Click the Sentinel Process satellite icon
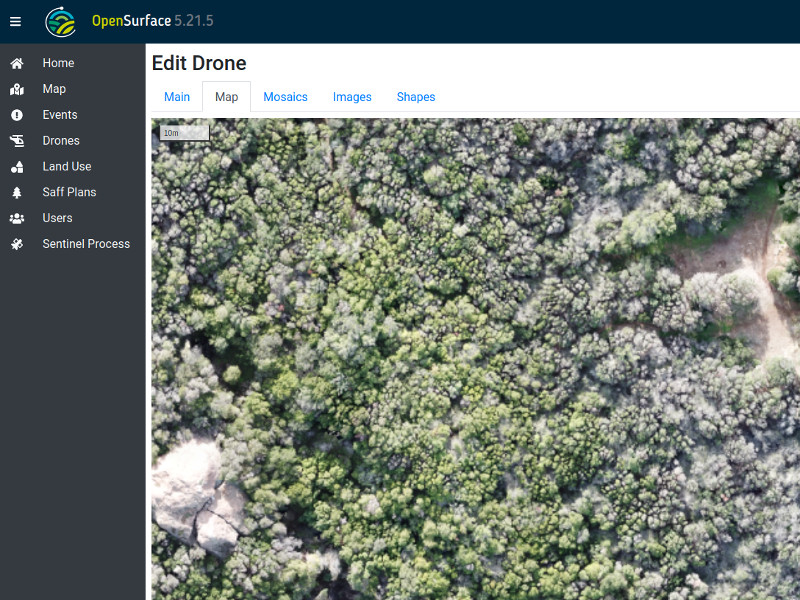Viewport: 800px width, 600px height. 17,244
